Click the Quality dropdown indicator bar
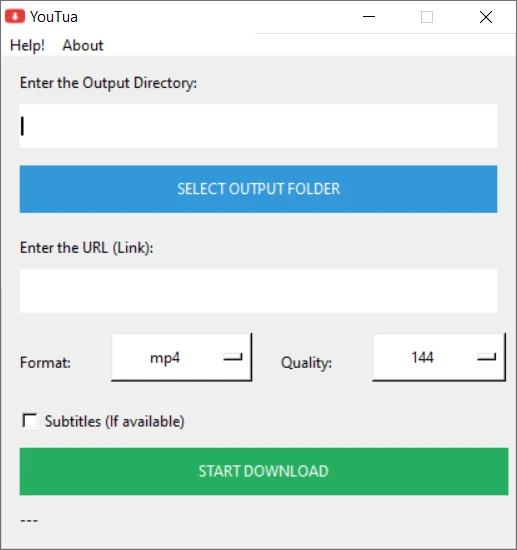Screen dimensions: 517x550 tap(486, 357)
